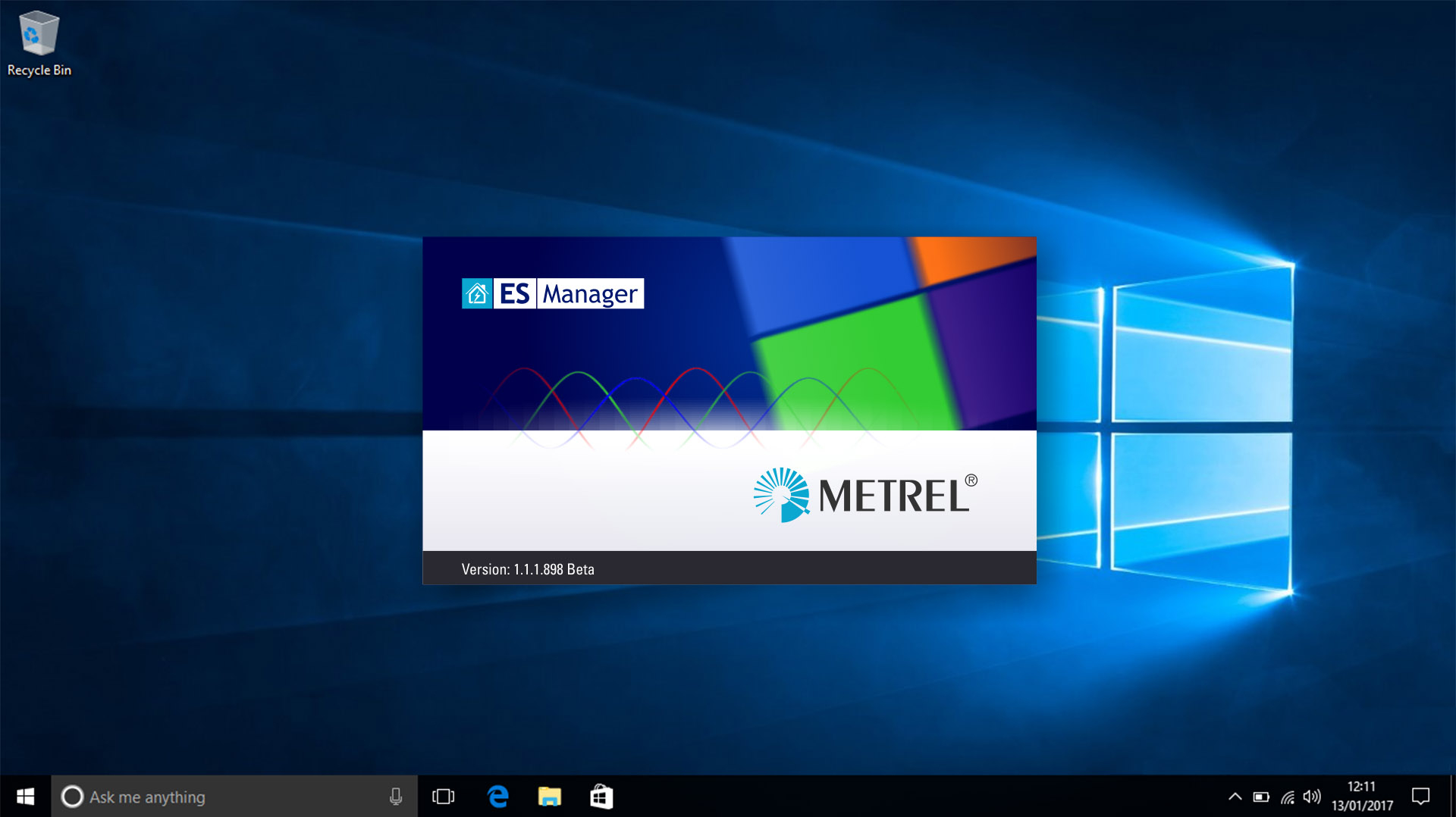Open the clock showing 12:11

point(1361,787)
